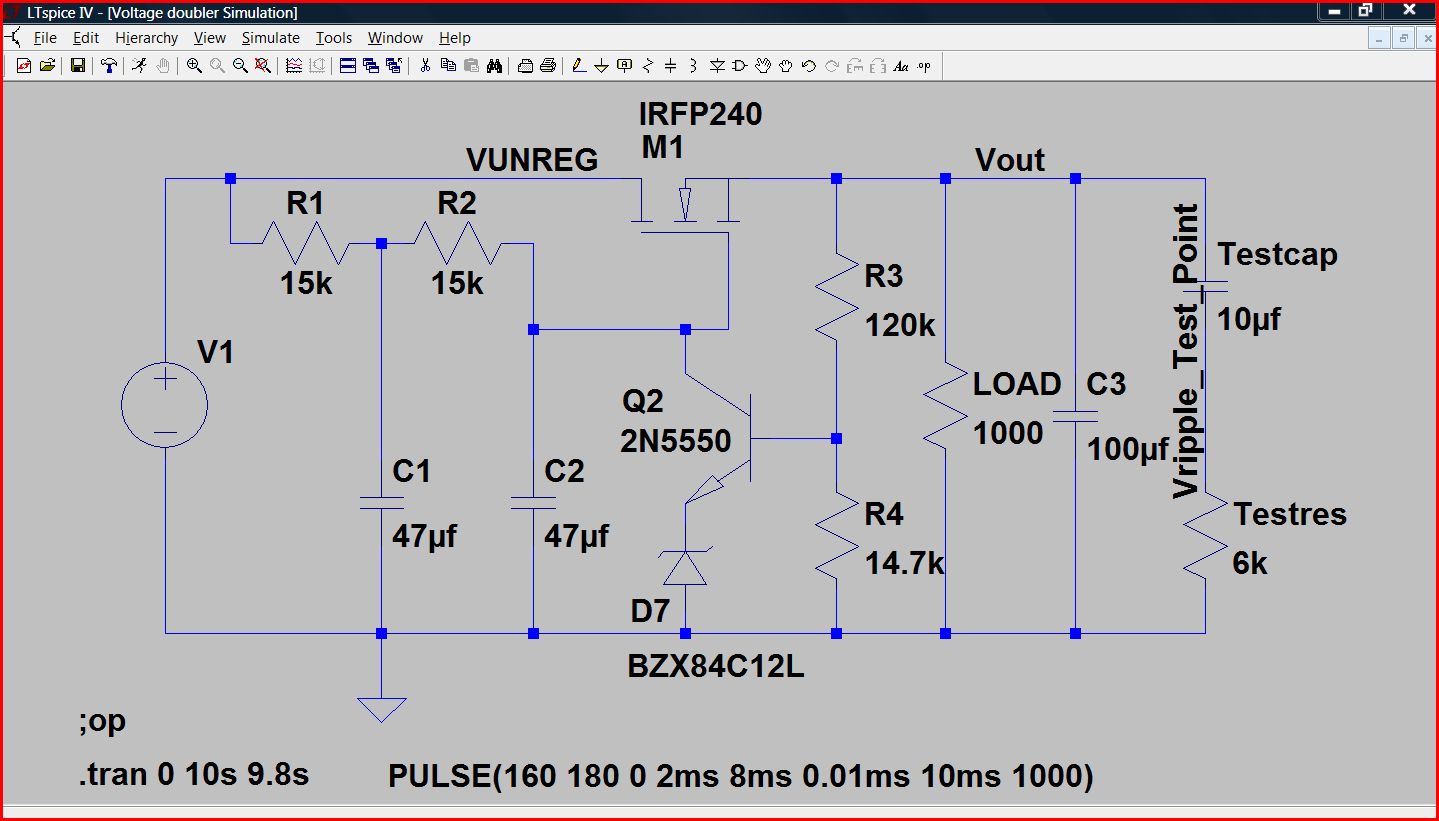Save the schematic with the floppy icon
1439x821 pixels.
coord(78,66)
